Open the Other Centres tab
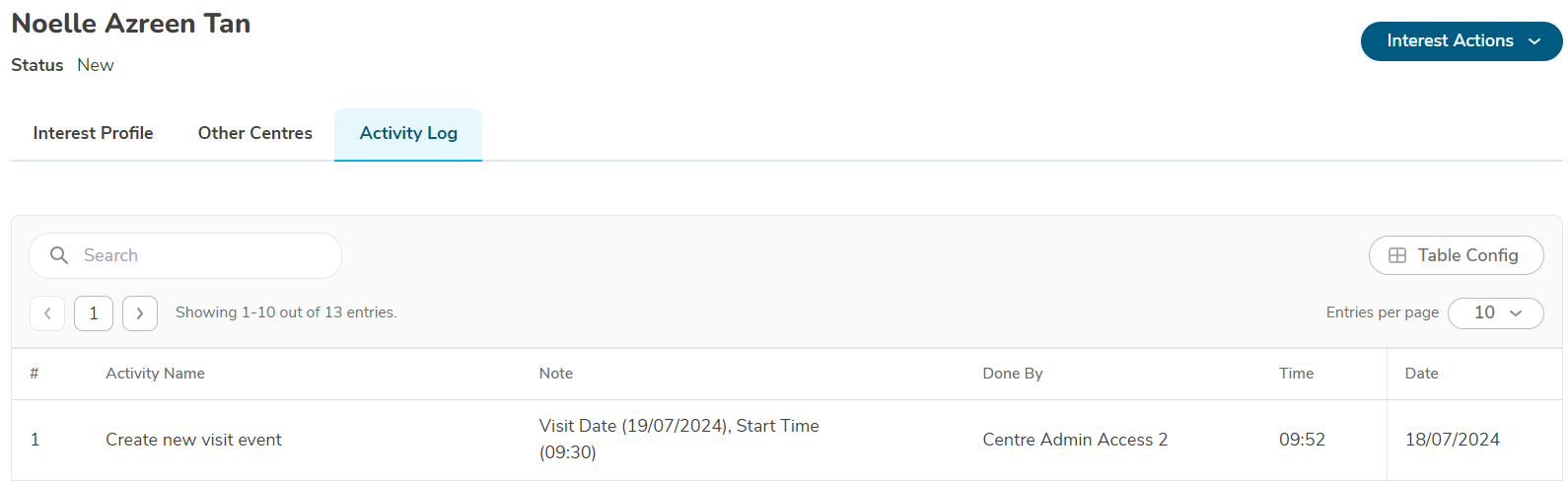The height and width of the screenshot is (482, 1568). 254,133
